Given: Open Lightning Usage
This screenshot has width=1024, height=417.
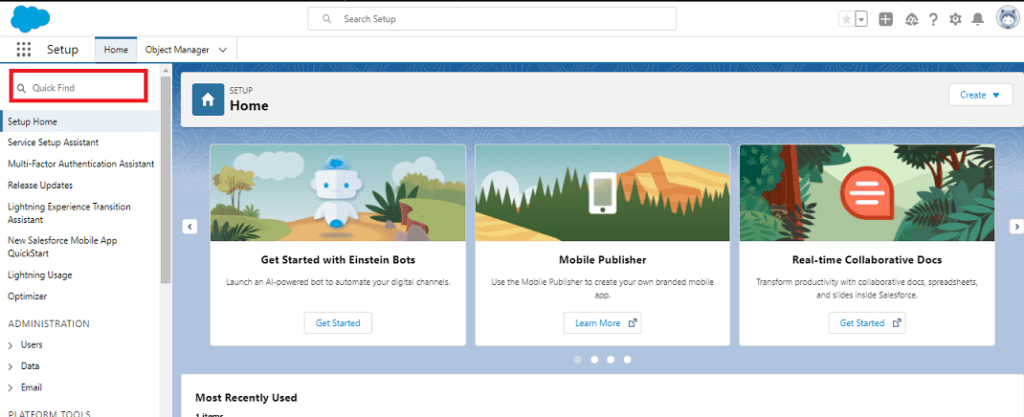Looking at the screenshot, I should (40, 275).
